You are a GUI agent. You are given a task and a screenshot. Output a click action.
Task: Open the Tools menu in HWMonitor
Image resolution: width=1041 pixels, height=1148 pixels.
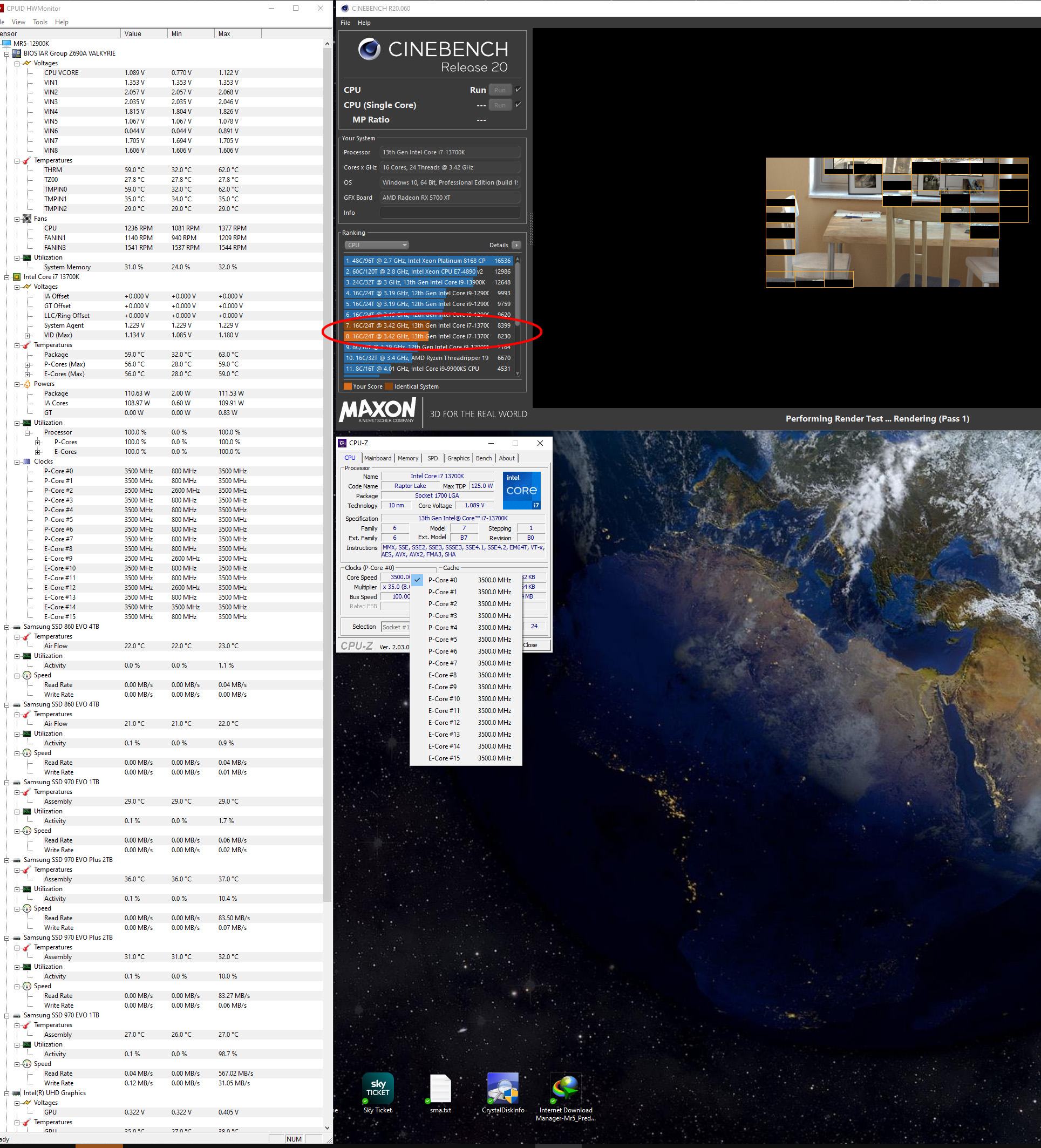coord(40,22)
